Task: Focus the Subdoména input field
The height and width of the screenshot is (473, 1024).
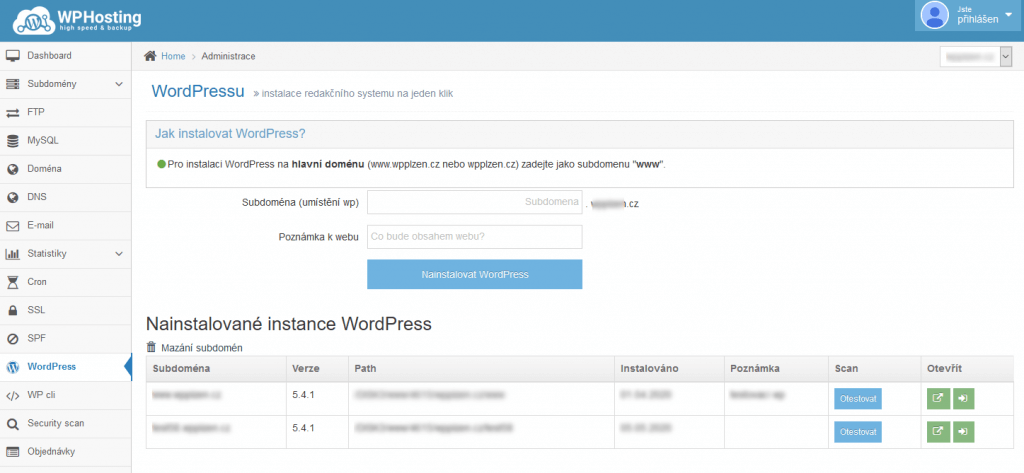Action: point(475,203)
